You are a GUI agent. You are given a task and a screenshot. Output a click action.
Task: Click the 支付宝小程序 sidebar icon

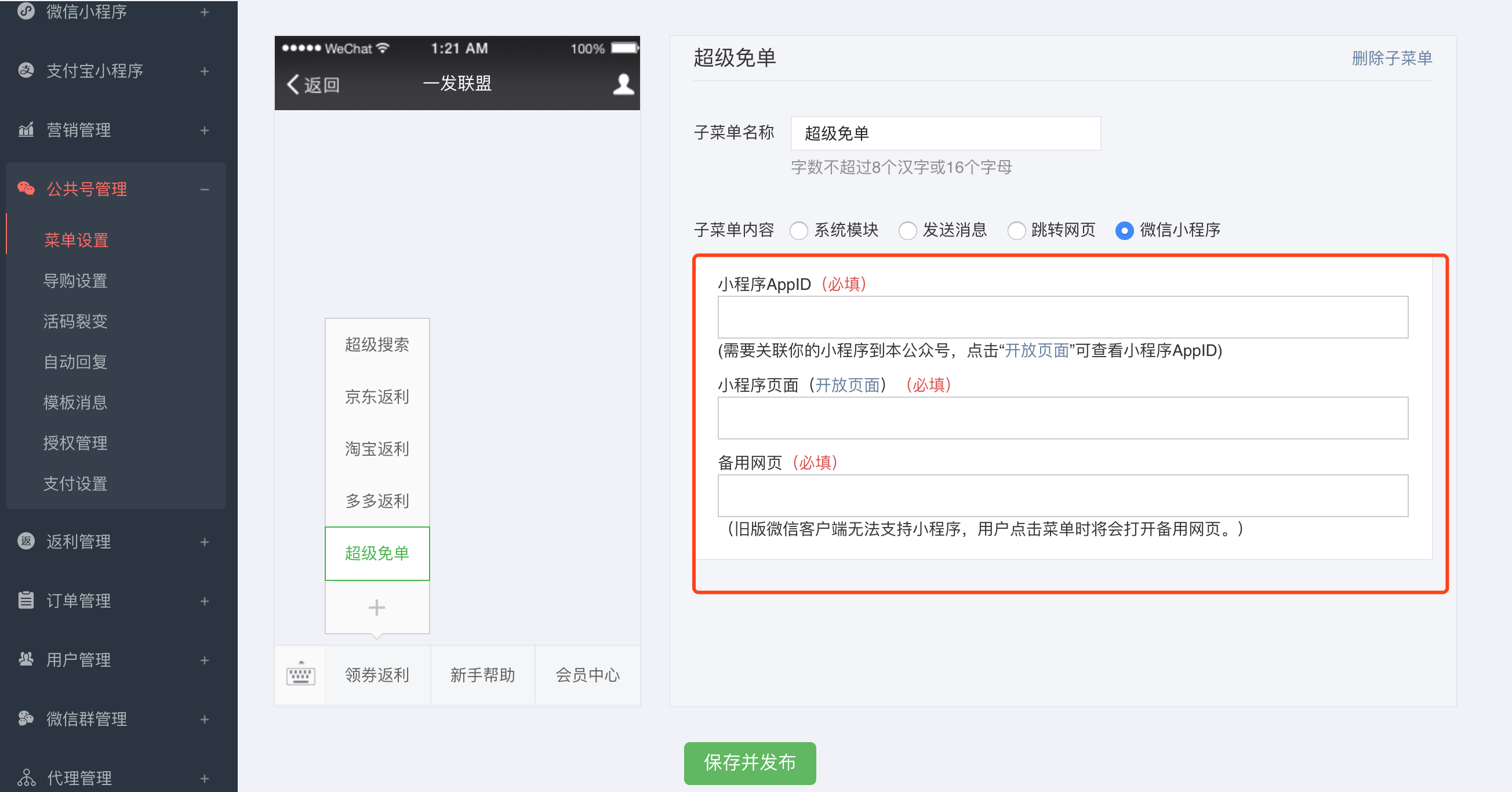point(26,71)
